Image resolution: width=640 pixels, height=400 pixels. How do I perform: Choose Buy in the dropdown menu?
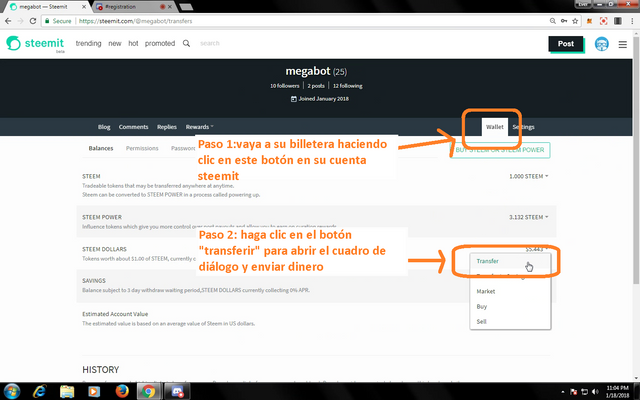pyautogui.click(x=482, y=307)
